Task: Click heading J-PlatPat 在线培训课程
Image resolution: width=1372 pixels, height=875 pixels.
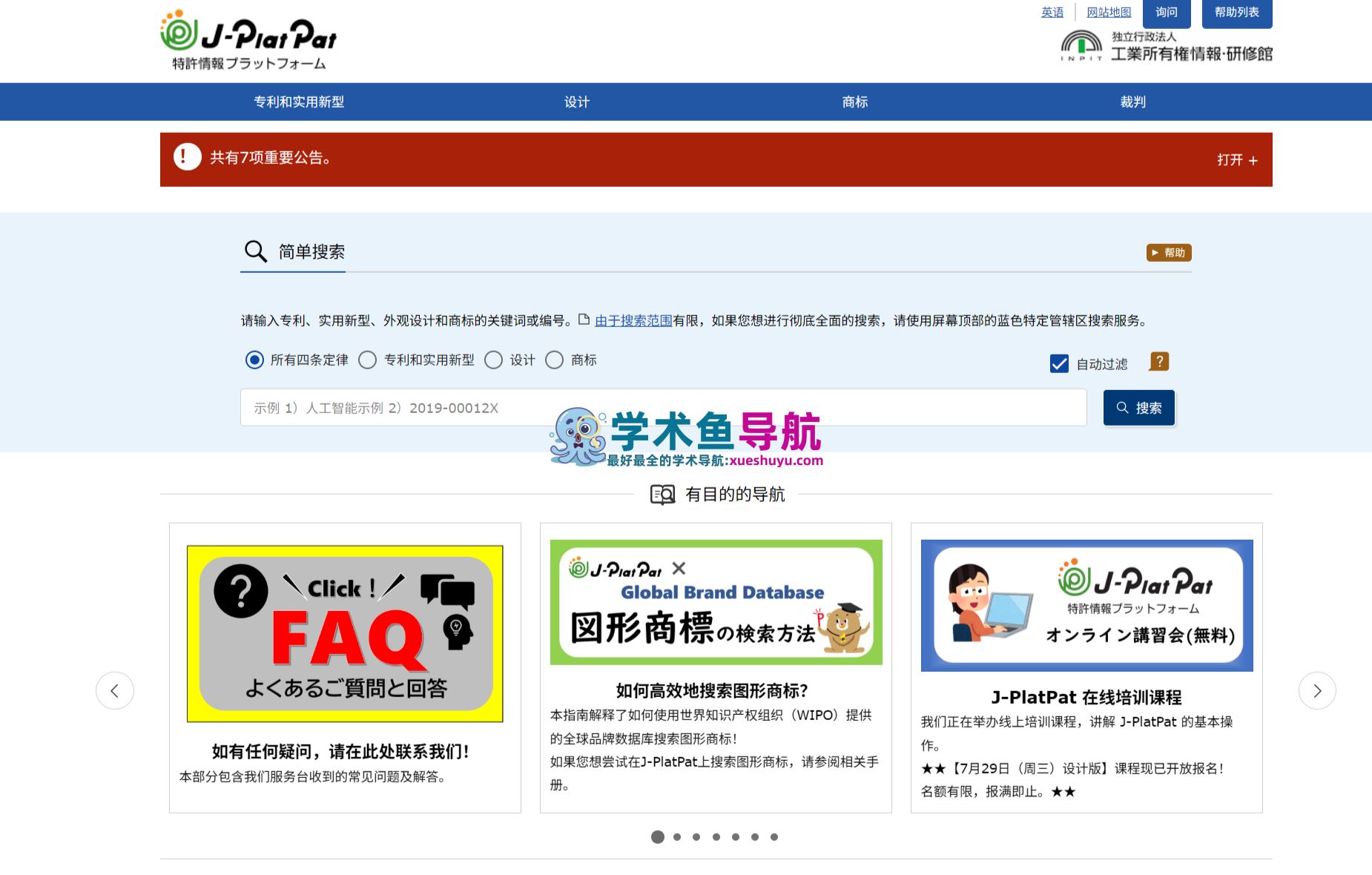Action: coord(1086,697)
